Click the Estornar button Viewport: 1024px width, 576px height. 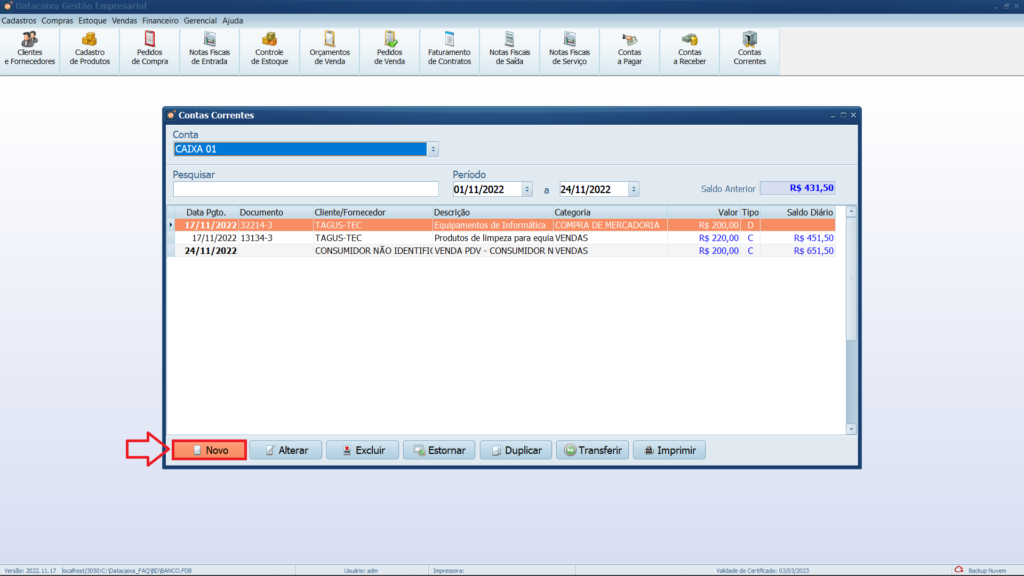439,451
